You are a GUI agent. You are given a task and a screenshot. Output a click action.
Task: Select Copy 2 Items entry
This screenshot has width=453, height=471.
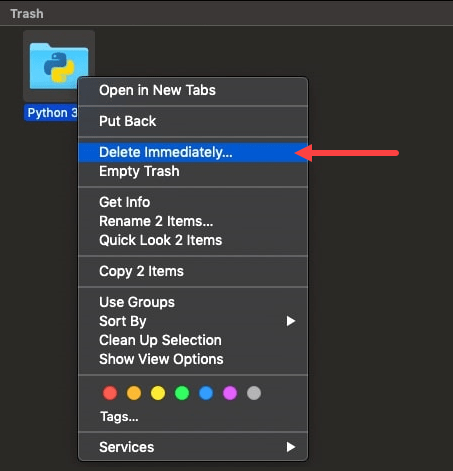point(193,271)
